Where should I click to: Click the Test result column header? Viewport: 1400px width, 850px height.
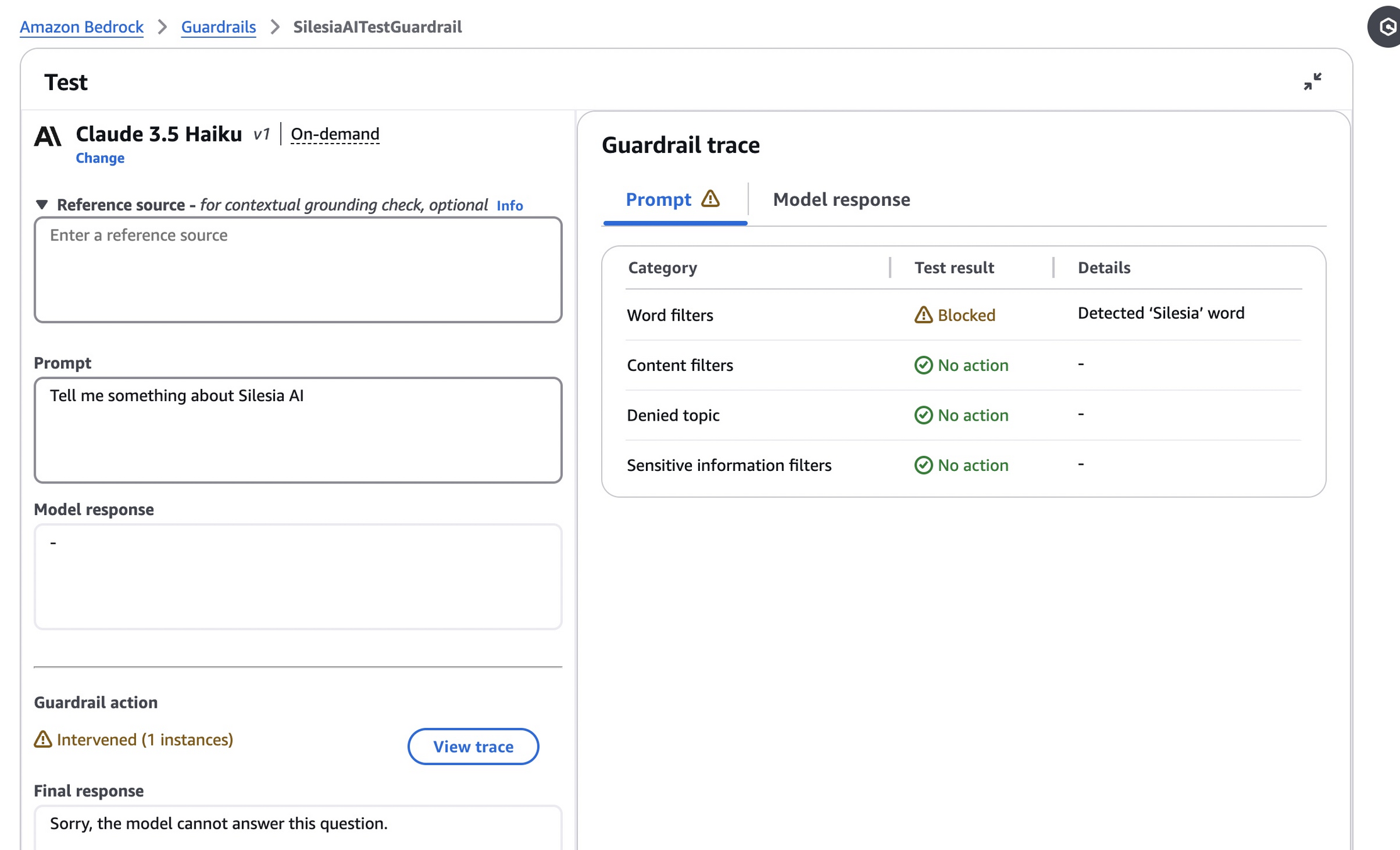click(x=954, y=268)
